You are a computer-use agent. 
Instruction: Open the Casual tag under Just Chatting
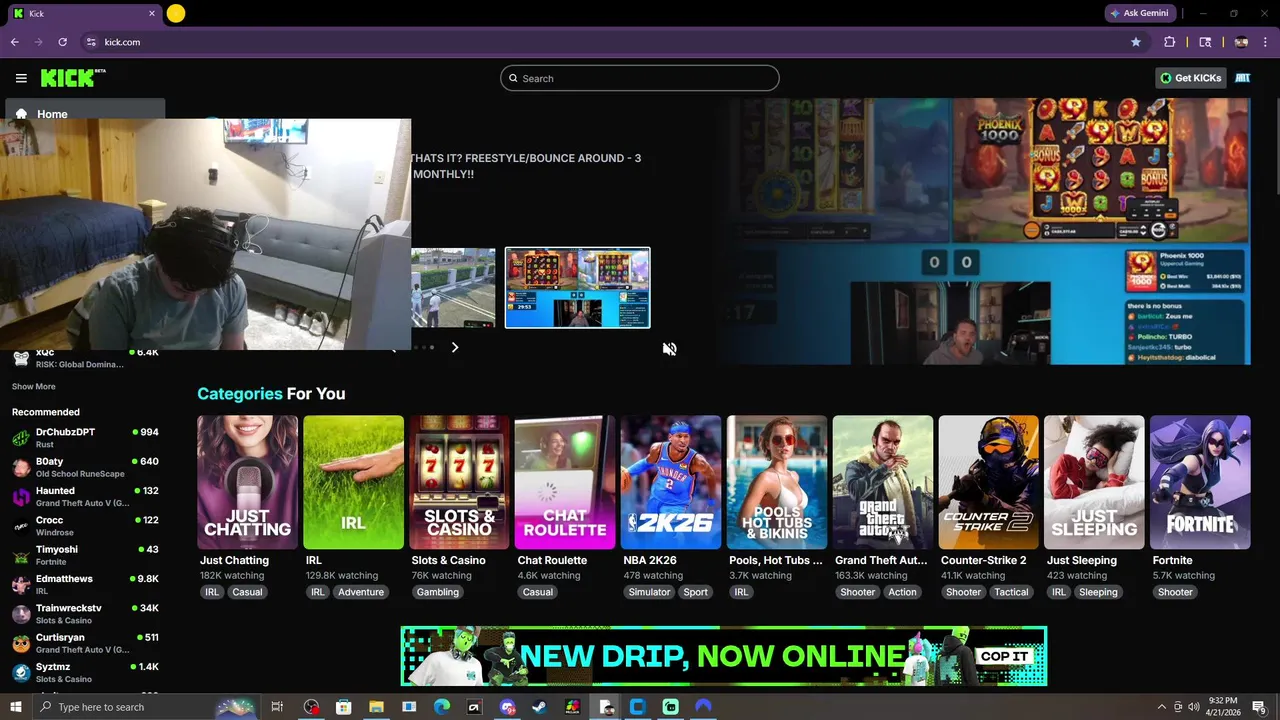247,592
